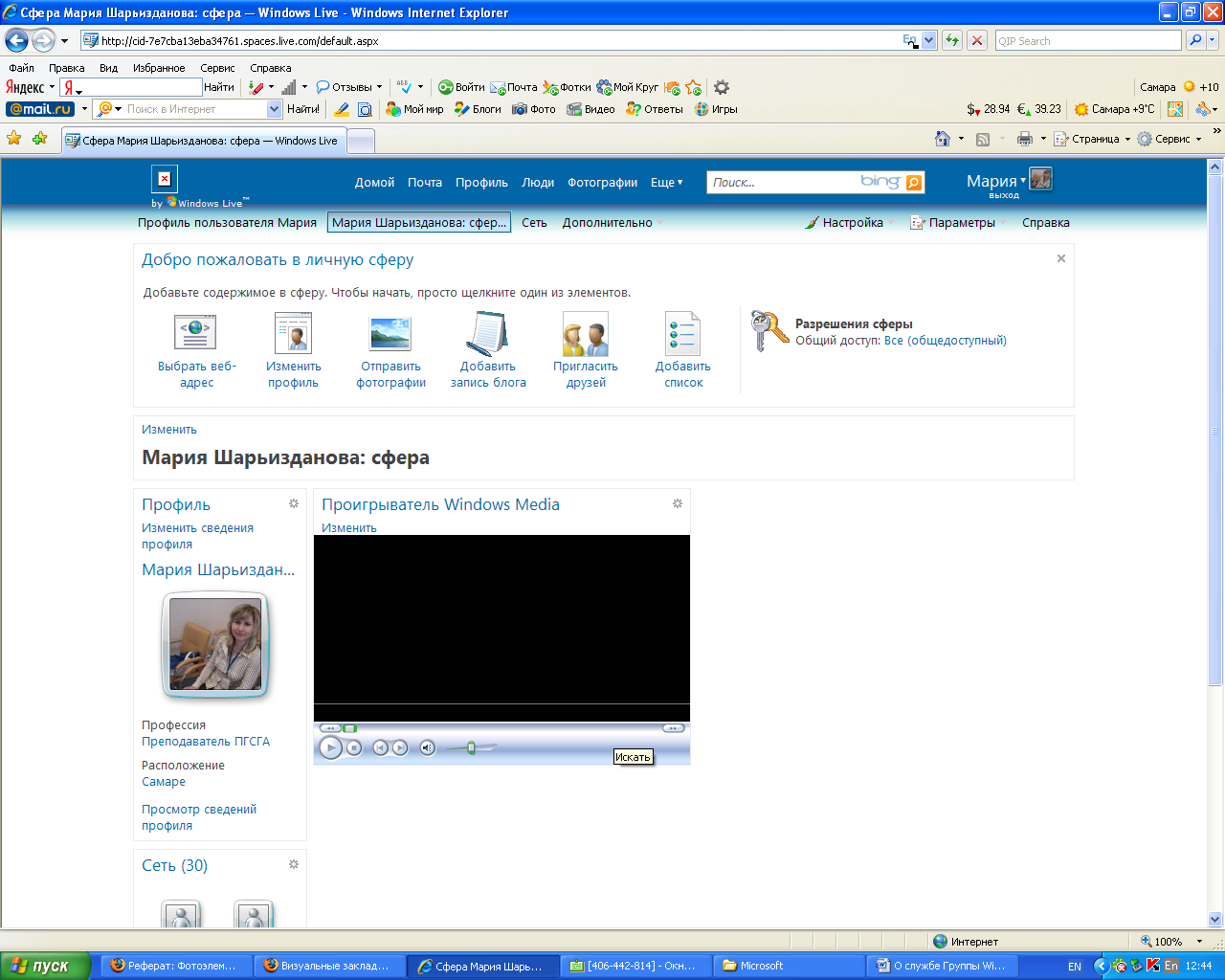This screenshot has width=1225, height=980.
Task: Click the keys icon beside 'Разрешения сферы'
Action: [769, 331]
